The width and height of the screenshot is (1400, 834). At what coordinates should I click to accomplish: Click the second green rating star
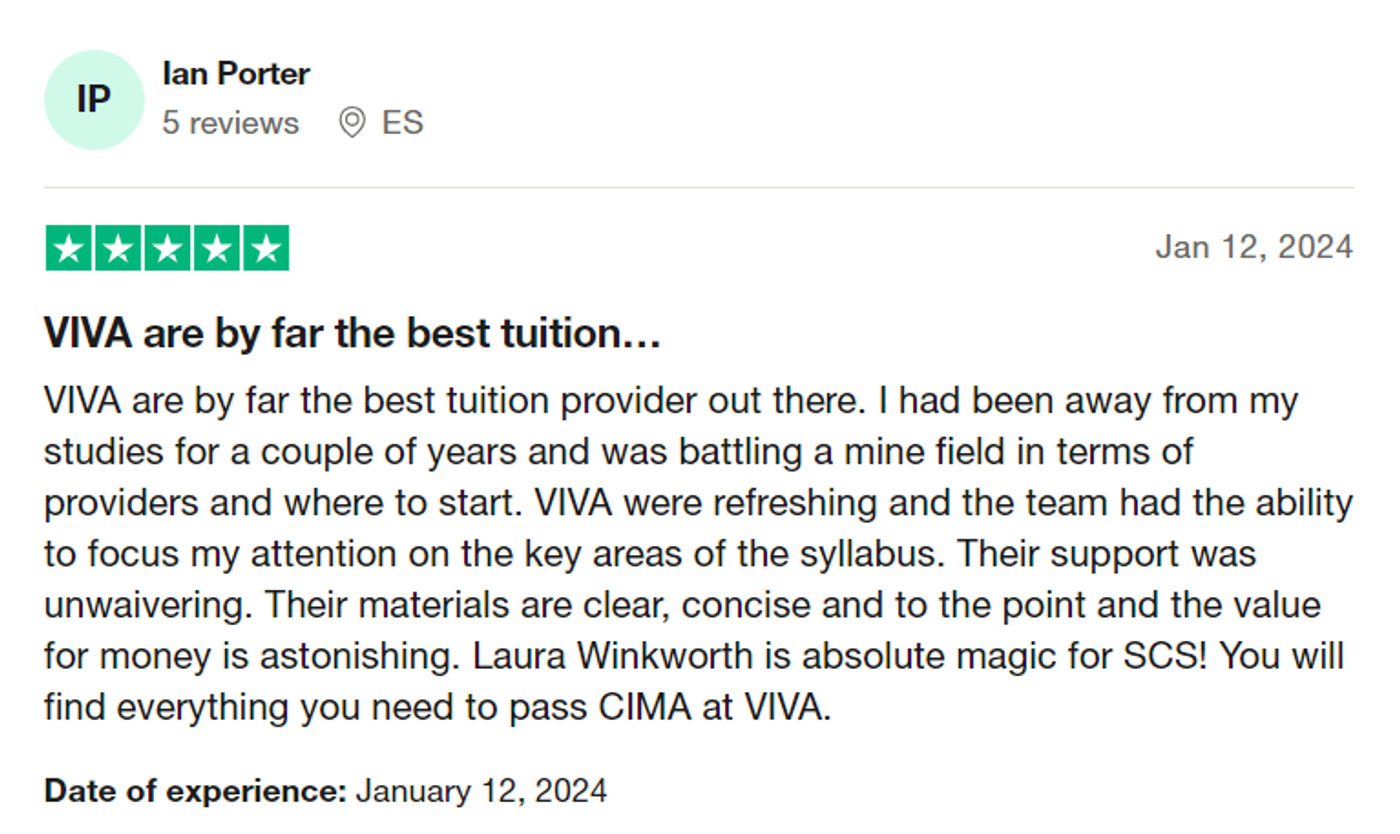tap(118, 249)
